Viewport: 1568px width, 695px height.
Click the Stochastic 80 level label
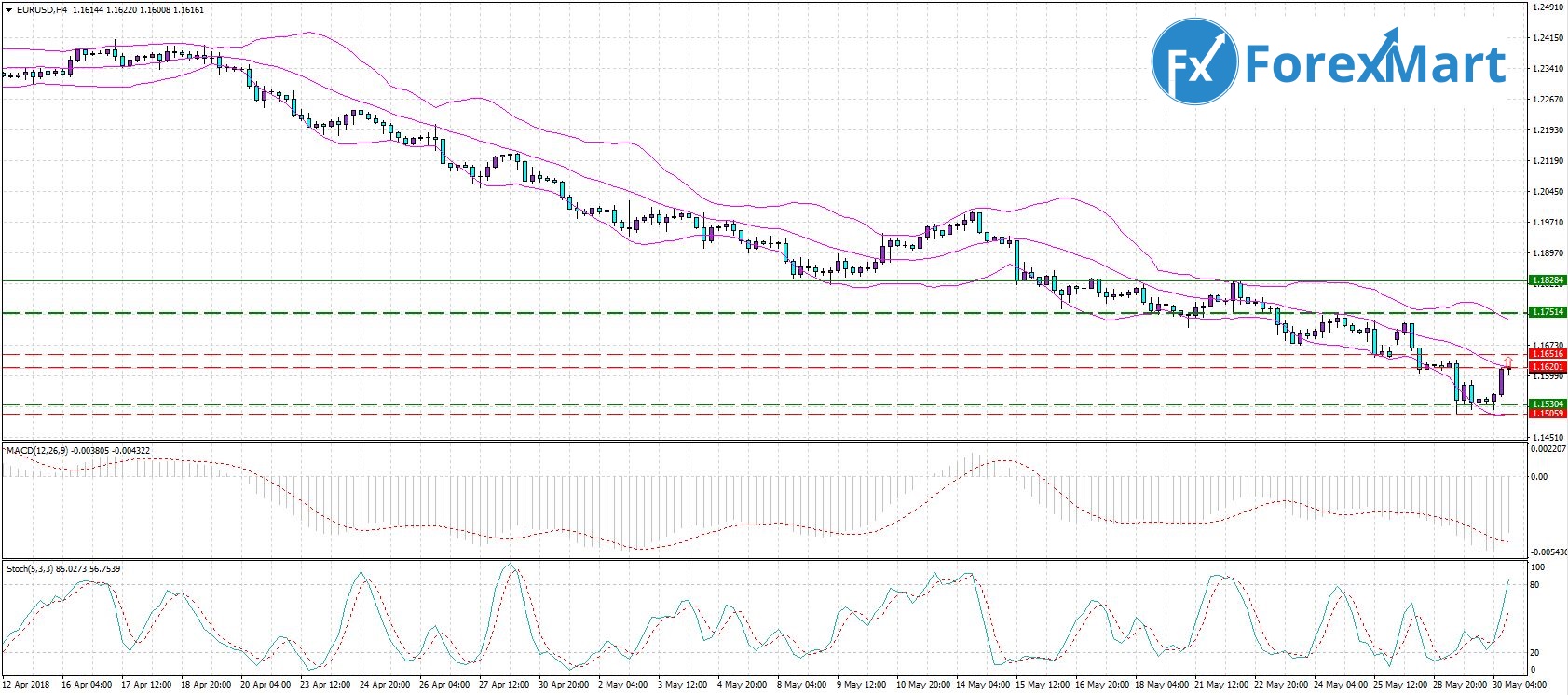tap(1535, 585)
